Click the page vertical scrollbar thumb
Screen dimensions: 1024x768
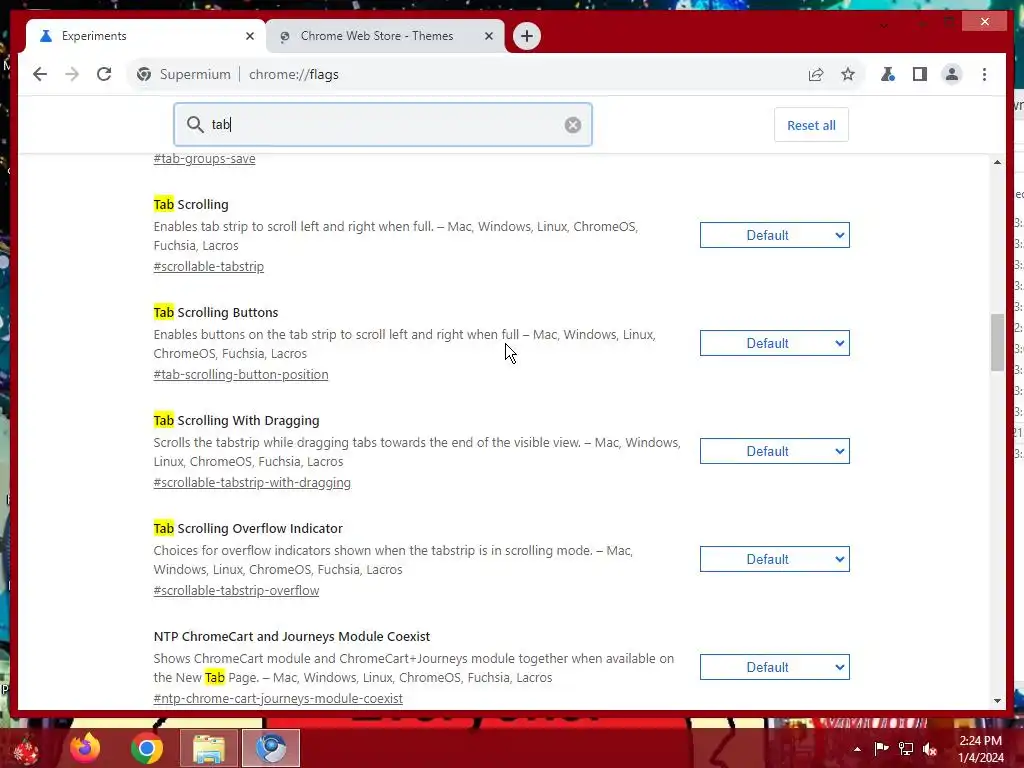pos(997,342)
